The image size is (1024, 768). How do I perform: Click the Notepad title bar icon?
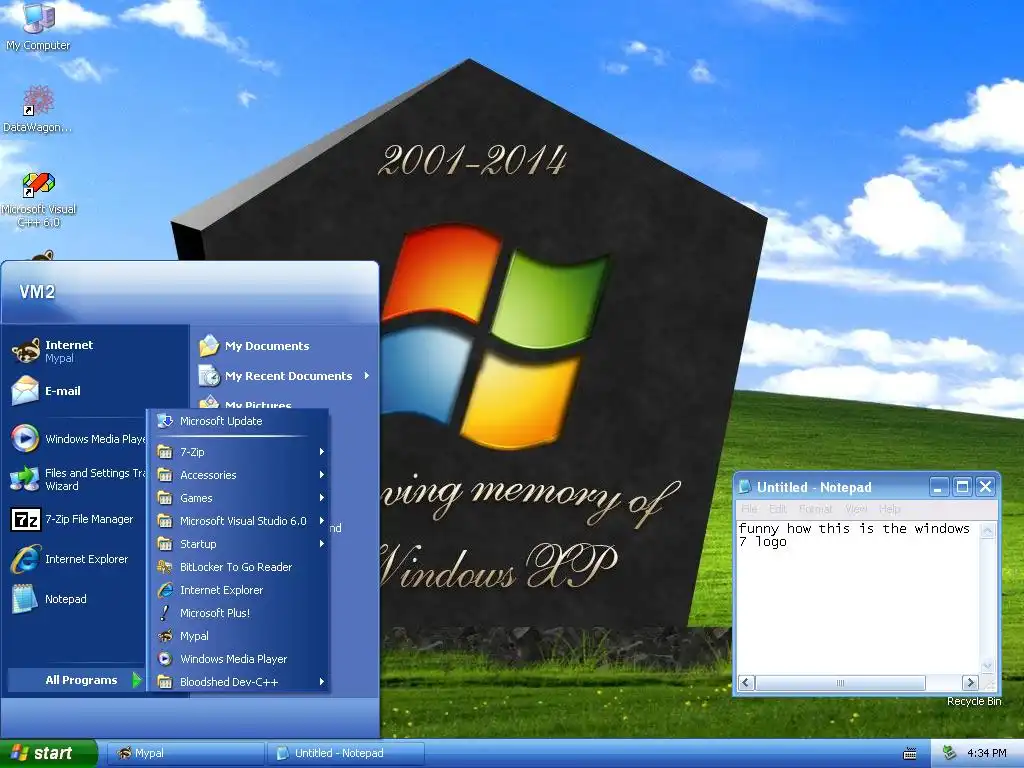point(745,487)
